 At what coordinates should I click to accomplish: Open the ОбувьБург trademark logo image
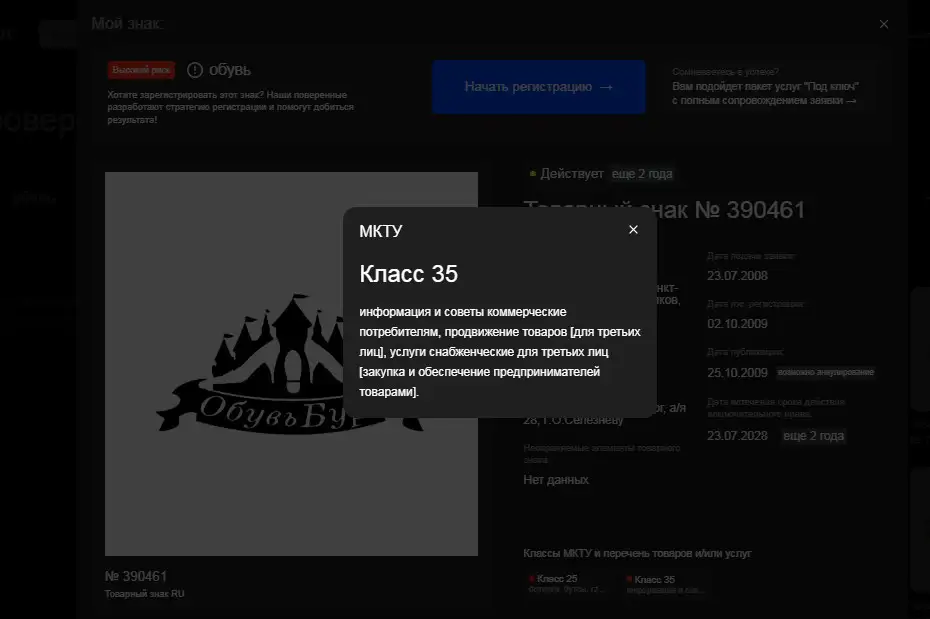pyautogui.click(x=291, y=363)
